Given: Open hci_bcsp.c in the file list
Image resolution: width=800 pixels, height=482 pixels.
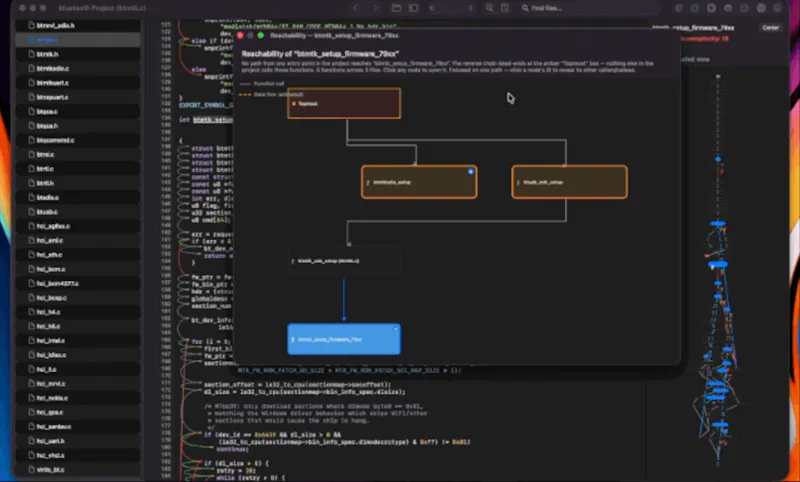Looking at the screenshot, I should pos(78,297).
